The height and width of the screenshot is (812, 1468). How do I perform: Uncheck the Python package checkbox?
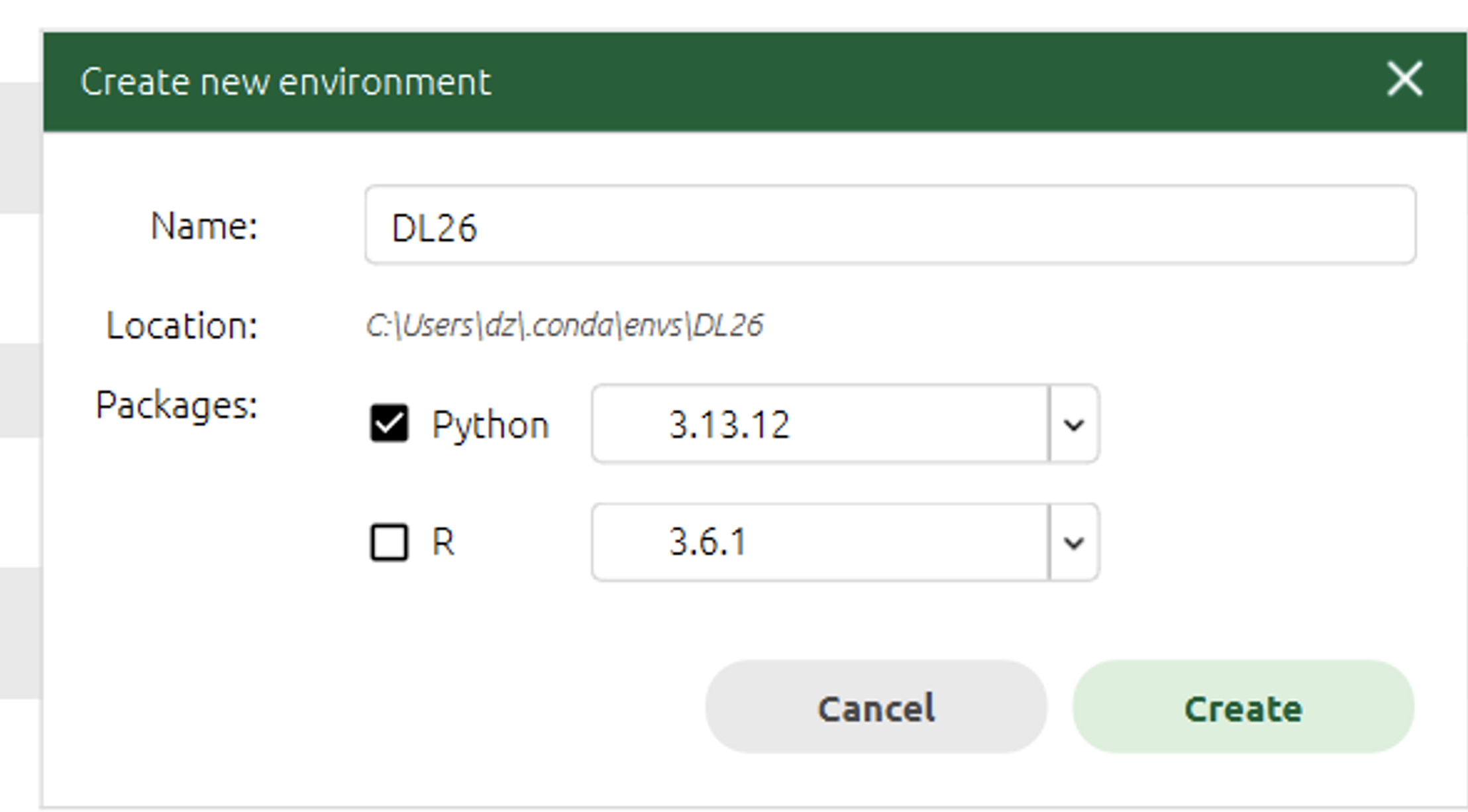389,423
